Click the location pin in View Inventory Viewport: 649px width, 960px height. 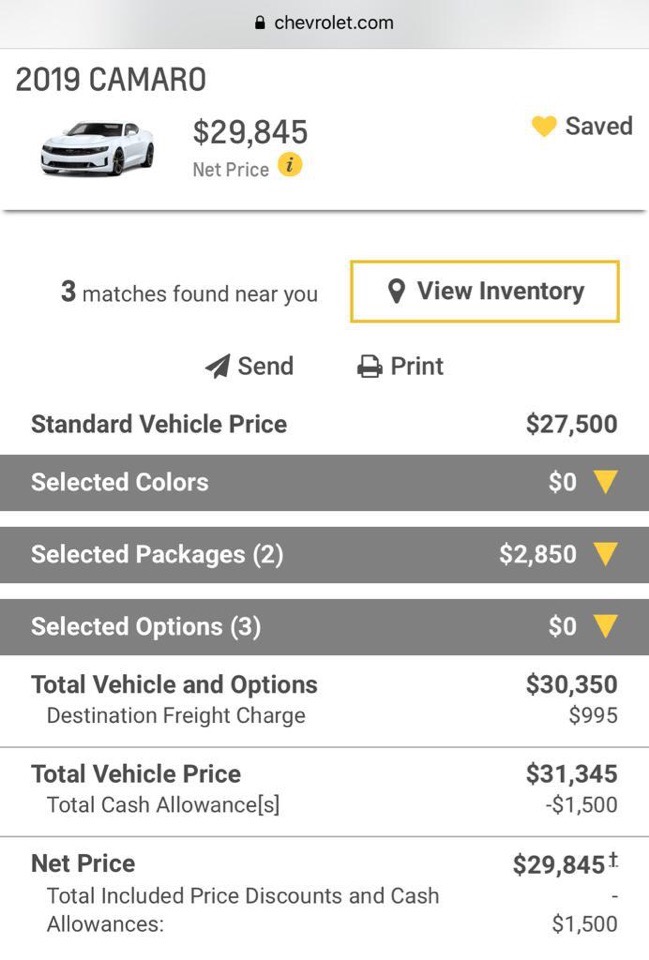coord(397,291)
